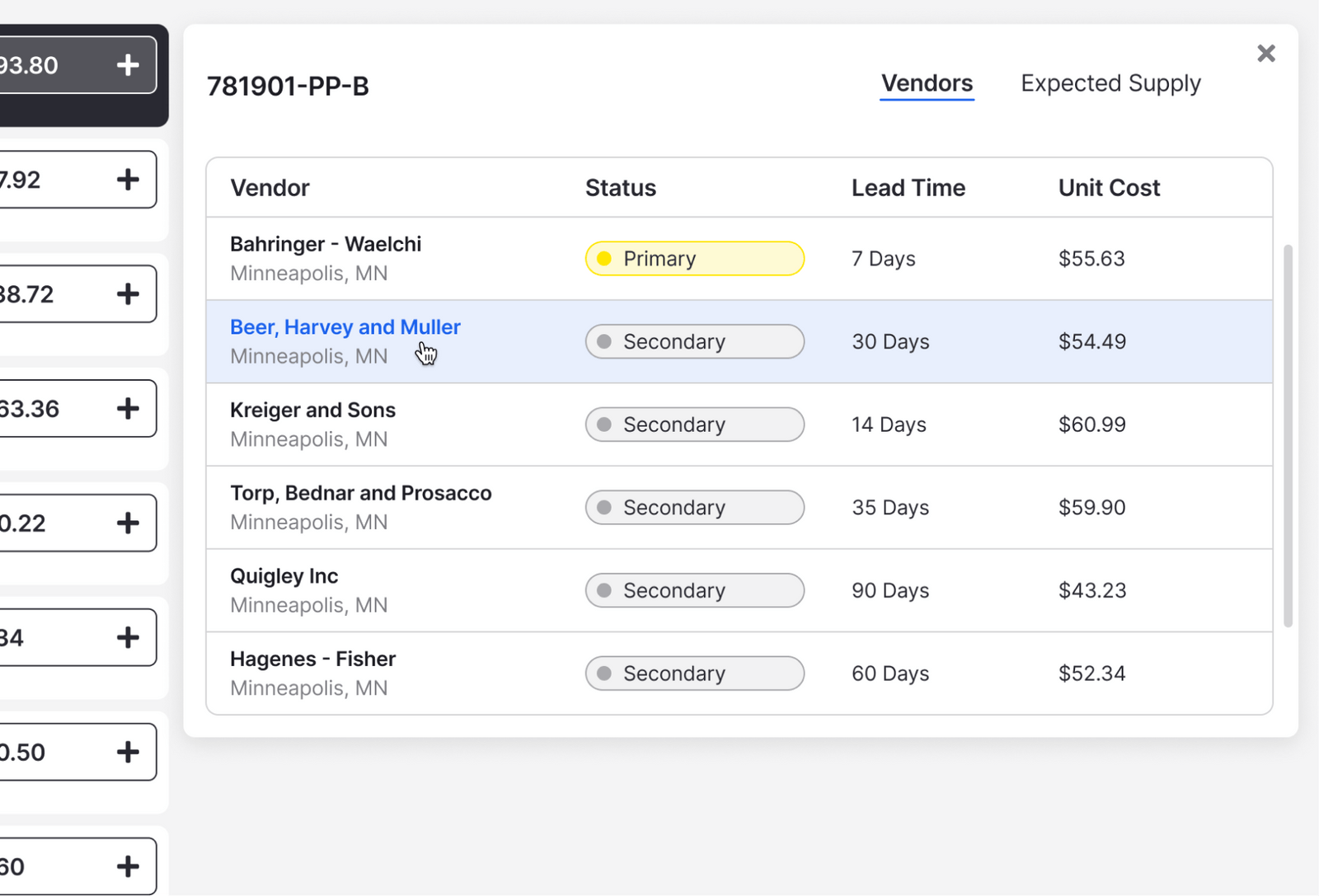The width and height of the screenshot is (1319, 896).
Task: Select the Bahringer - Waelchi vendor name
Action: click(x=326, y=244)
